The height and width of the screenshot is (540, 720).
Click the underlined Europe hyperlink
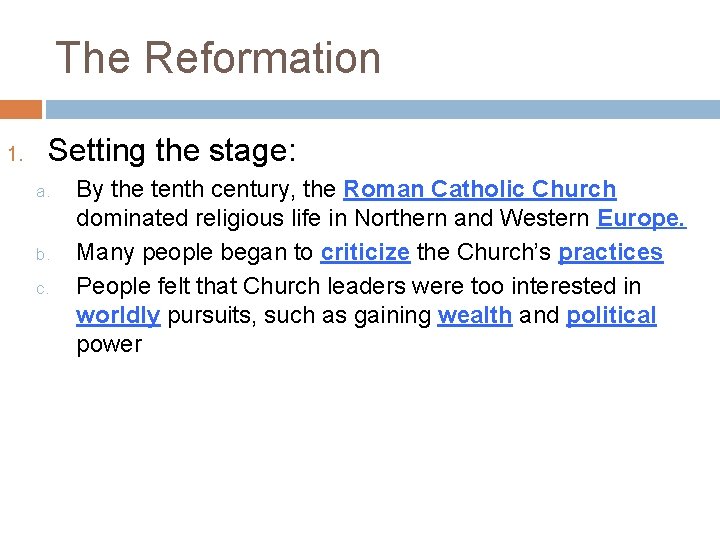(641, 218)
